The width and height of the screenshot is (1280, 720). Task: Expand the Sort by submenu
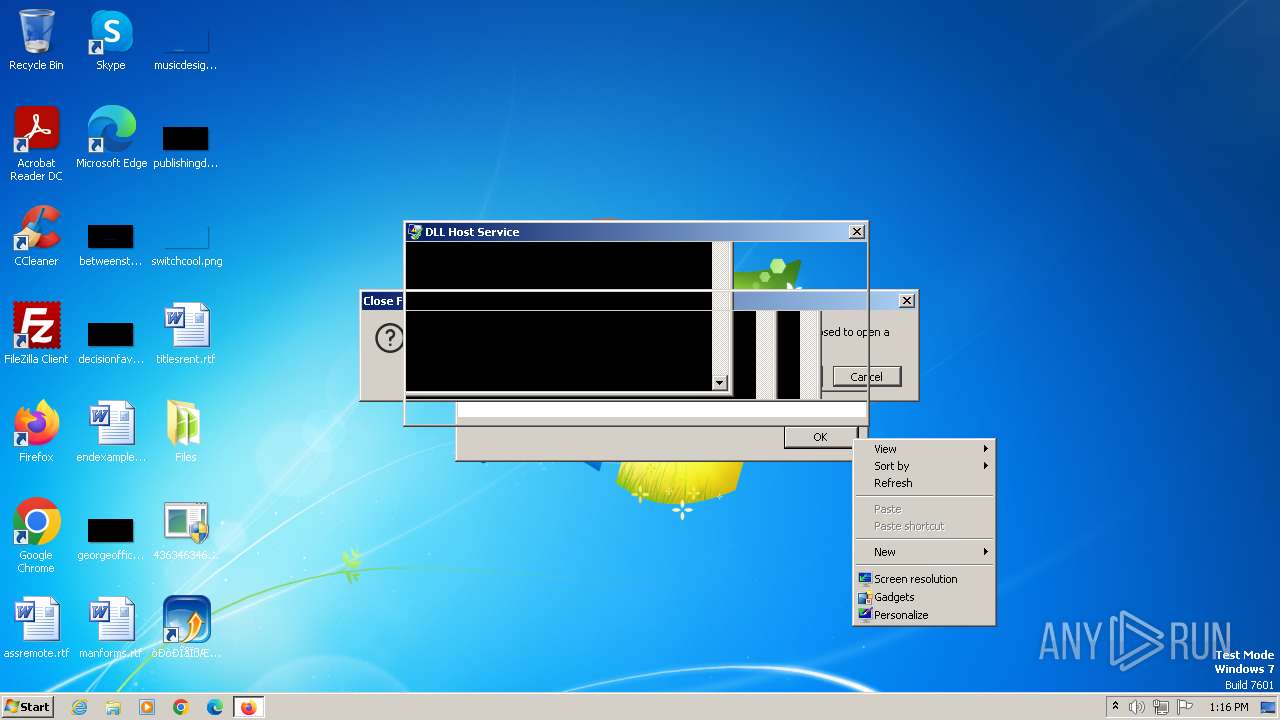tap(924, 466)
